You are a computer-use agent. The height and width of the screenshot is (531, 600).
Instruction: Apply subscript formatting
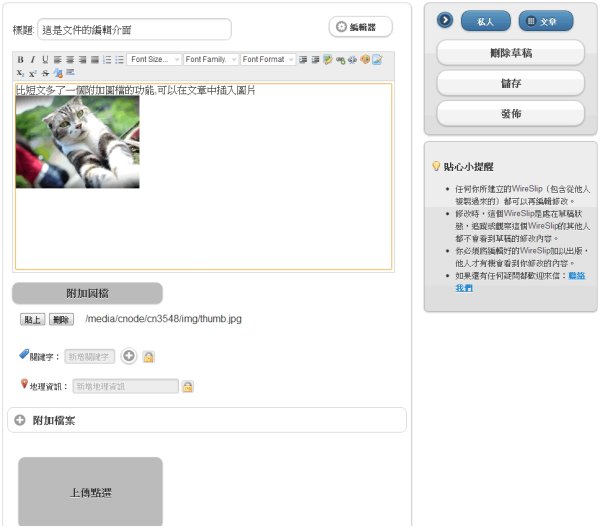21,73
